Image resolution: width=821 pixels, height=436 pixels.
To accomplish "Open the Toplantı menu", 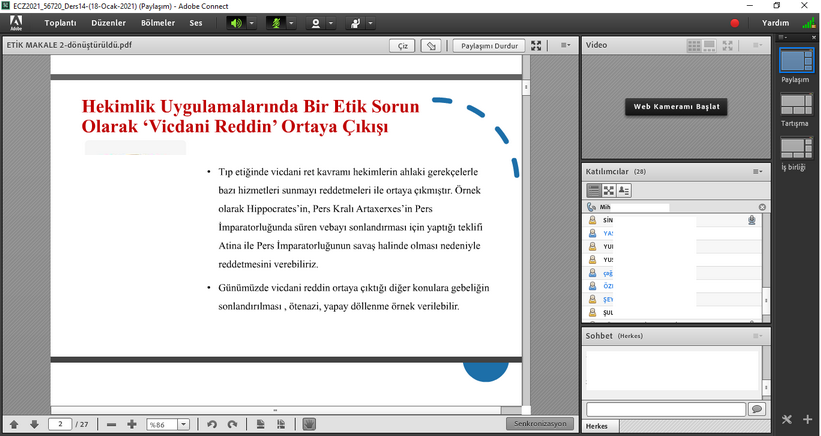I will click(x=60, y=23).
